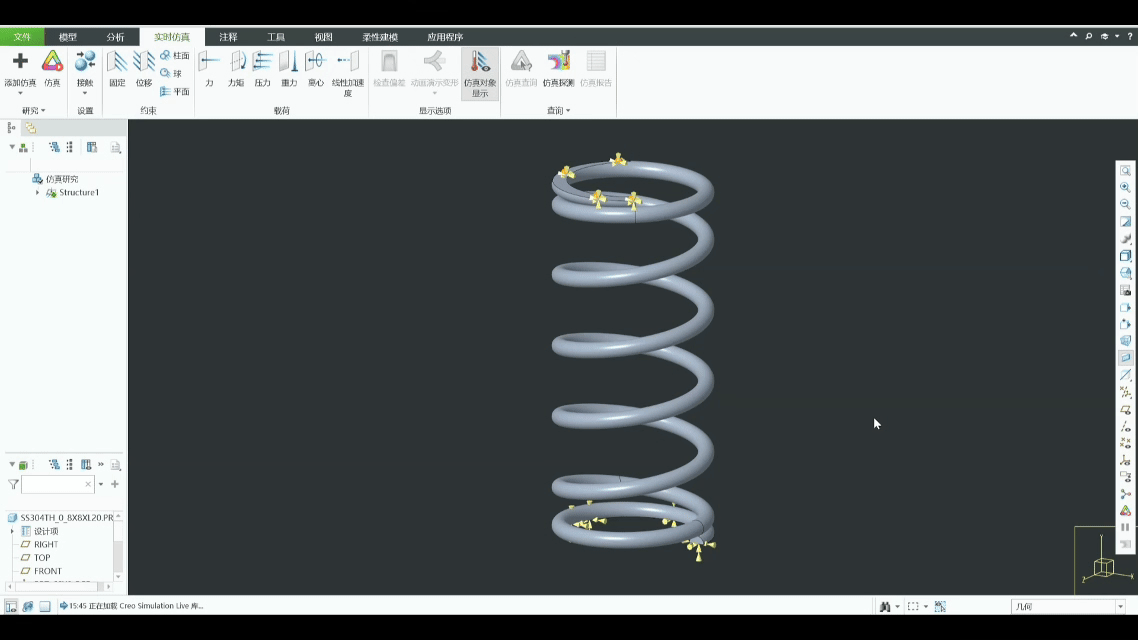
Task: Click the zoom in icon on the view toolbar
Action: (x=1125, y=188)
